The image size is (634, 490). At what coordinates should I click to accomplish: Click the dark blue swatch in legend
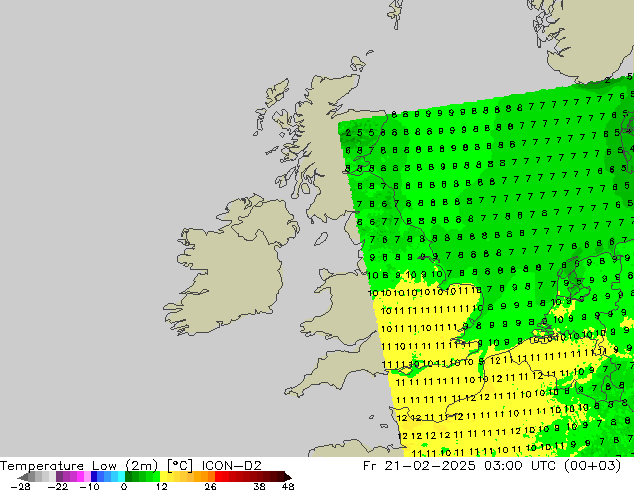pos(94,476)
